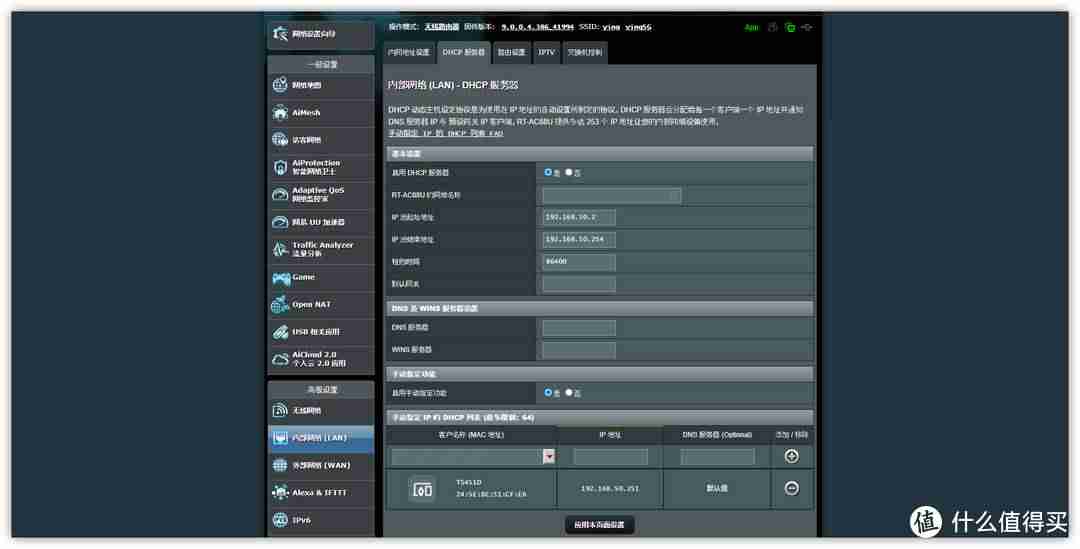Screen dimensions: 1080x549
Task: Open the DHCP server tab
Action: [463, 52]
